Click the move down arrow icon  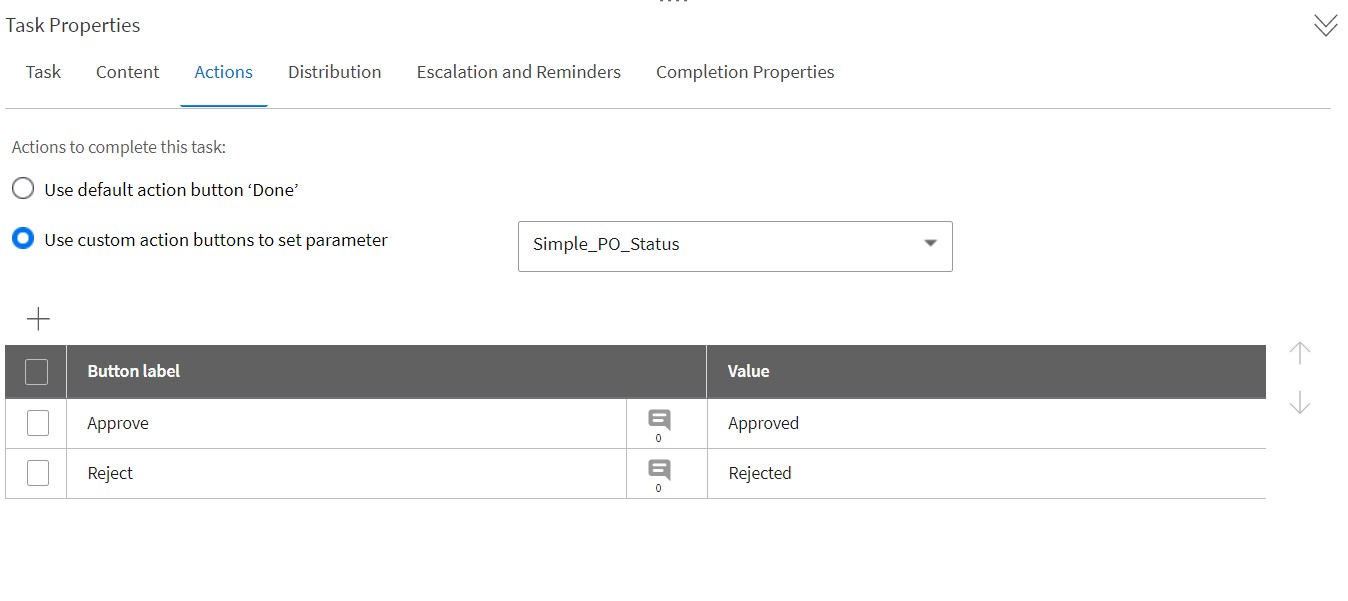[x=1299, y=403]
